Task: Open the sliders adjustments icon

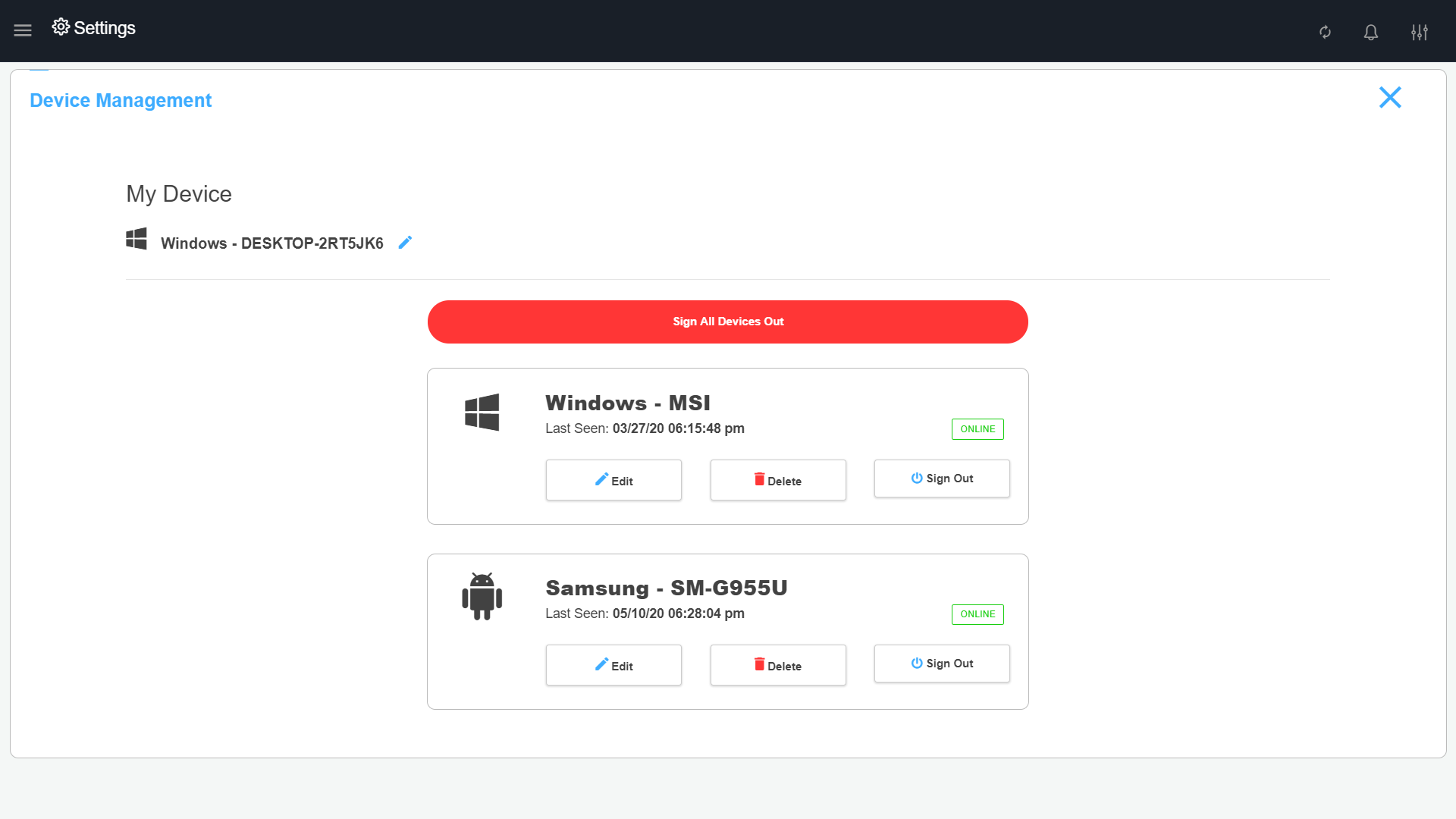Action: point(1419,32)
